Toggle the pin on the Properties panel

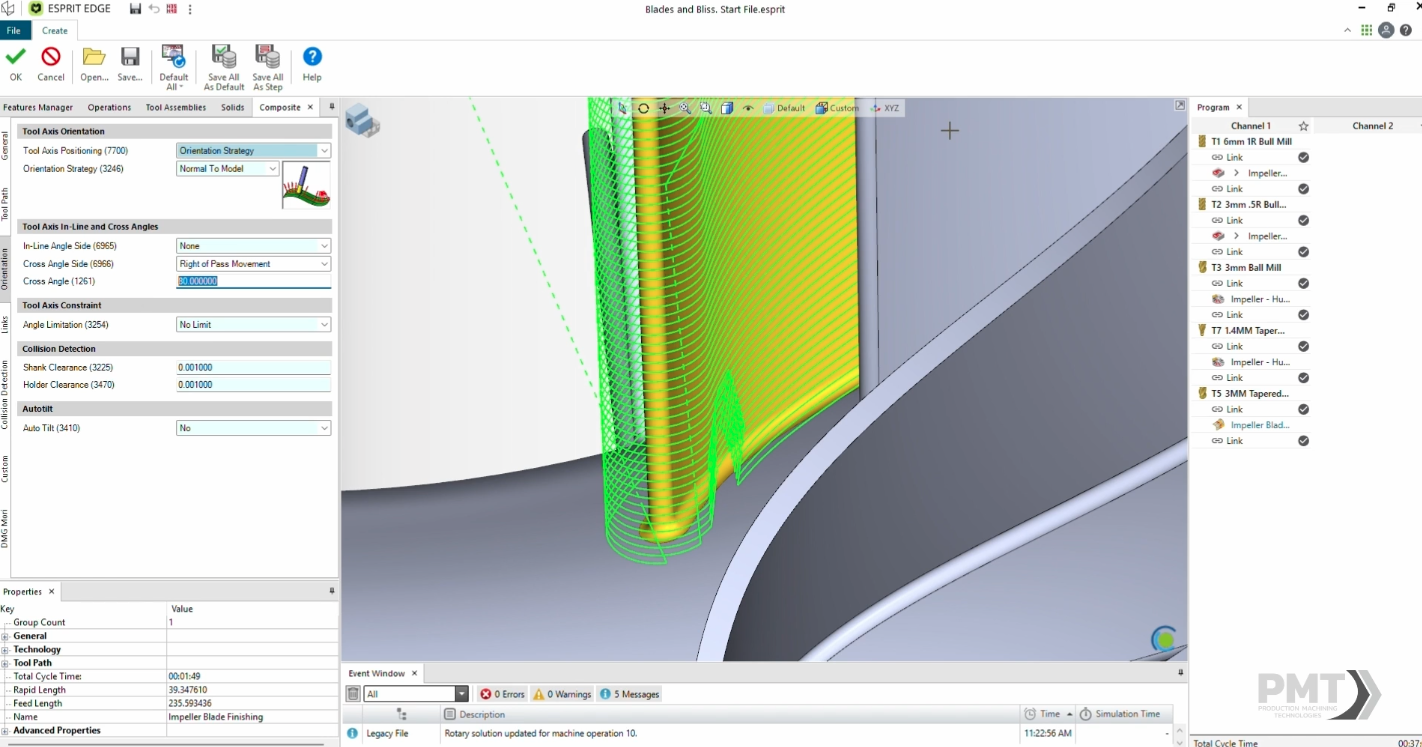(332, 591)
